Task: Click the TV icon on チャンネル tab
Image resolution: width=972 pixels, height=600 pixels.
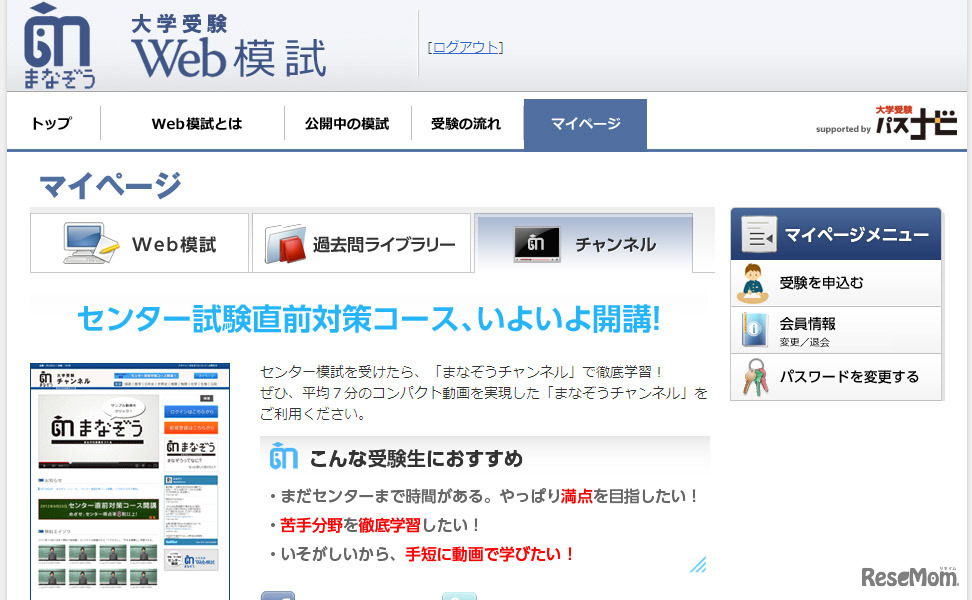Action: pyautogui.click(x=534, y=240)
